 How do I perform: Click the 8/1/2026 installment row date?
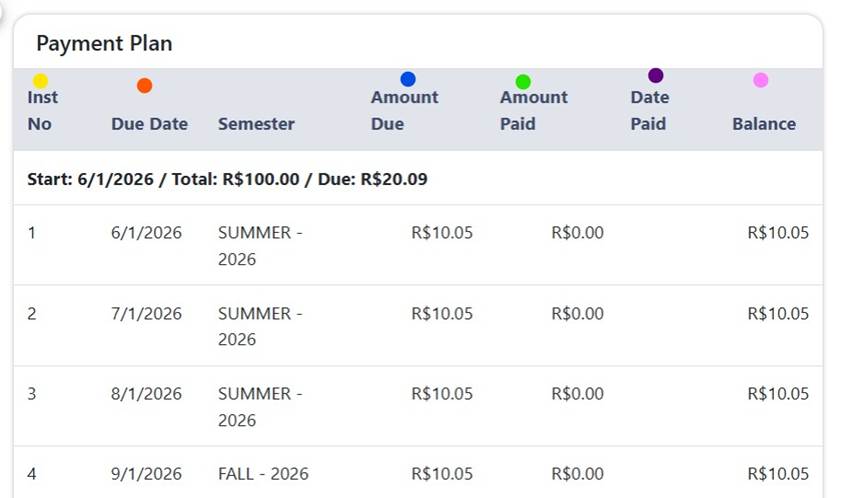point(146,393)
